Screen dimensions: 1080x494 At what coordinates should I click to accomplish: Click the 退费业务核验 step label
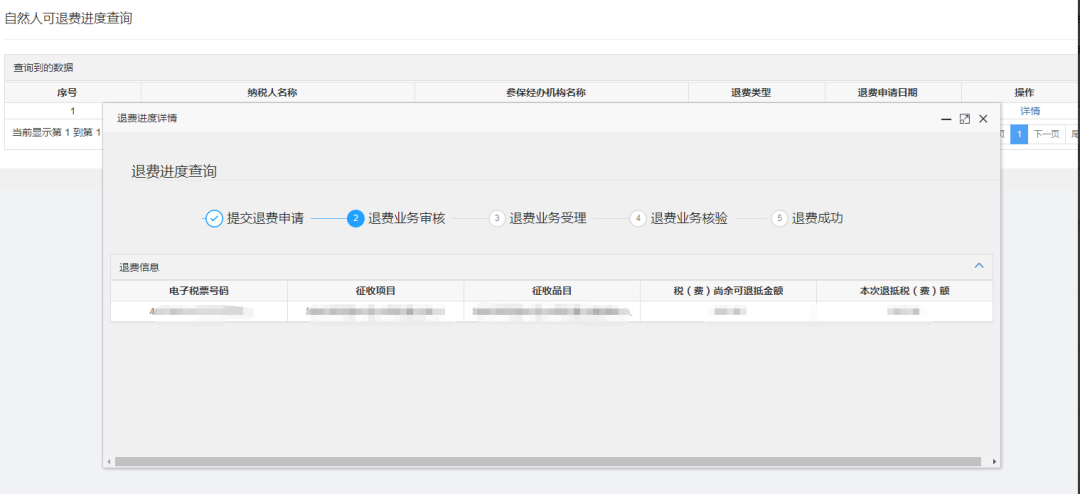pos(689,219)
